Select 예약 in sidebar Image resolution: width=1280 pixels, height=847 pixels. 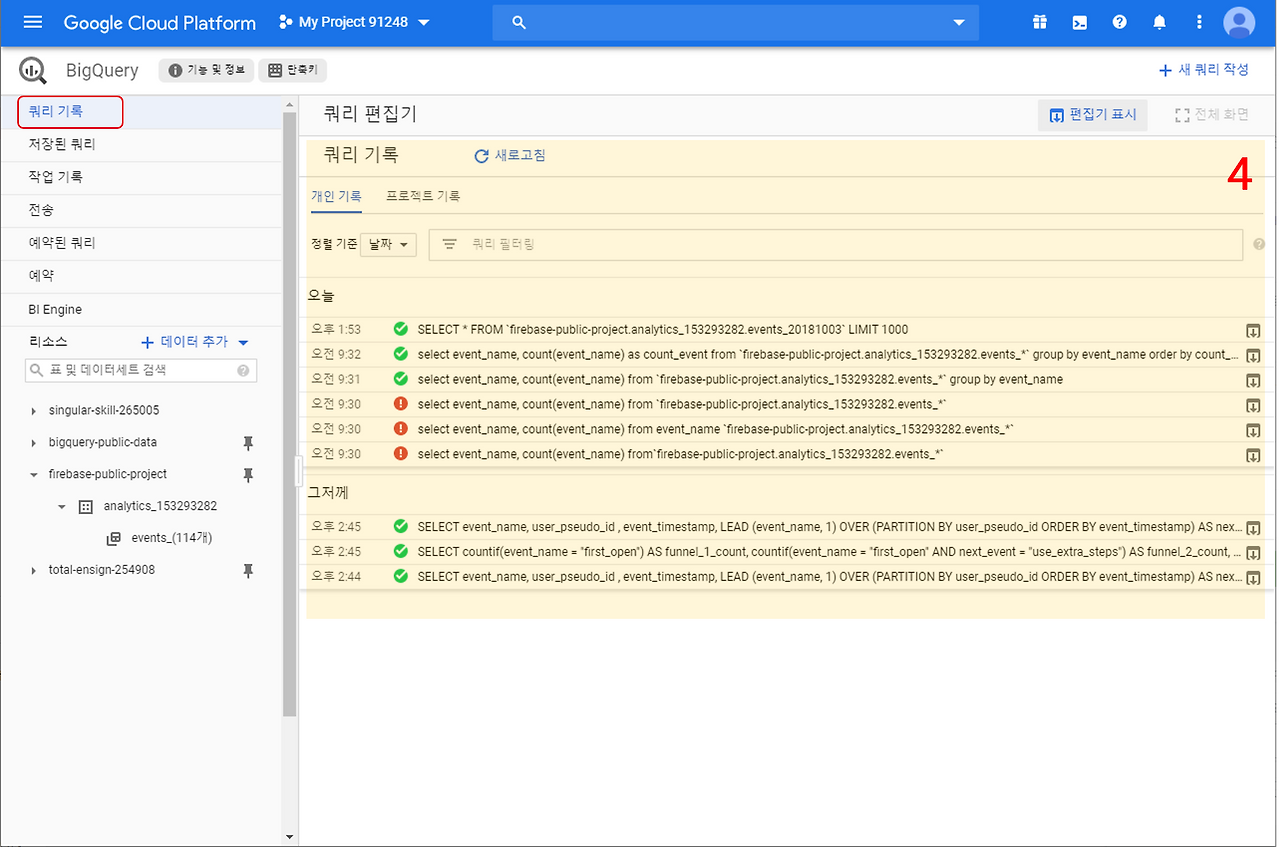coord(141,276)
